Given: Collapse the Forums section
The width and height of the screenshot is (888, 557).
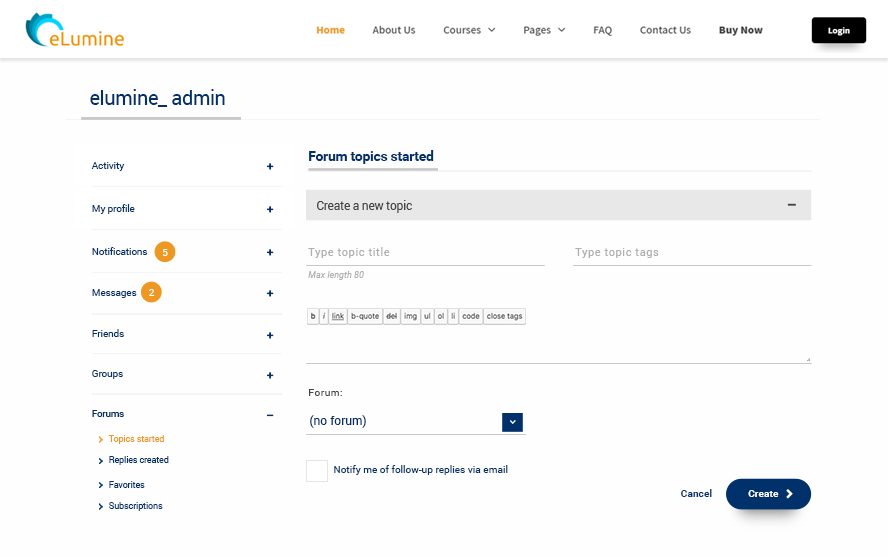Looking at the screenshot, I should coord(270,415).
